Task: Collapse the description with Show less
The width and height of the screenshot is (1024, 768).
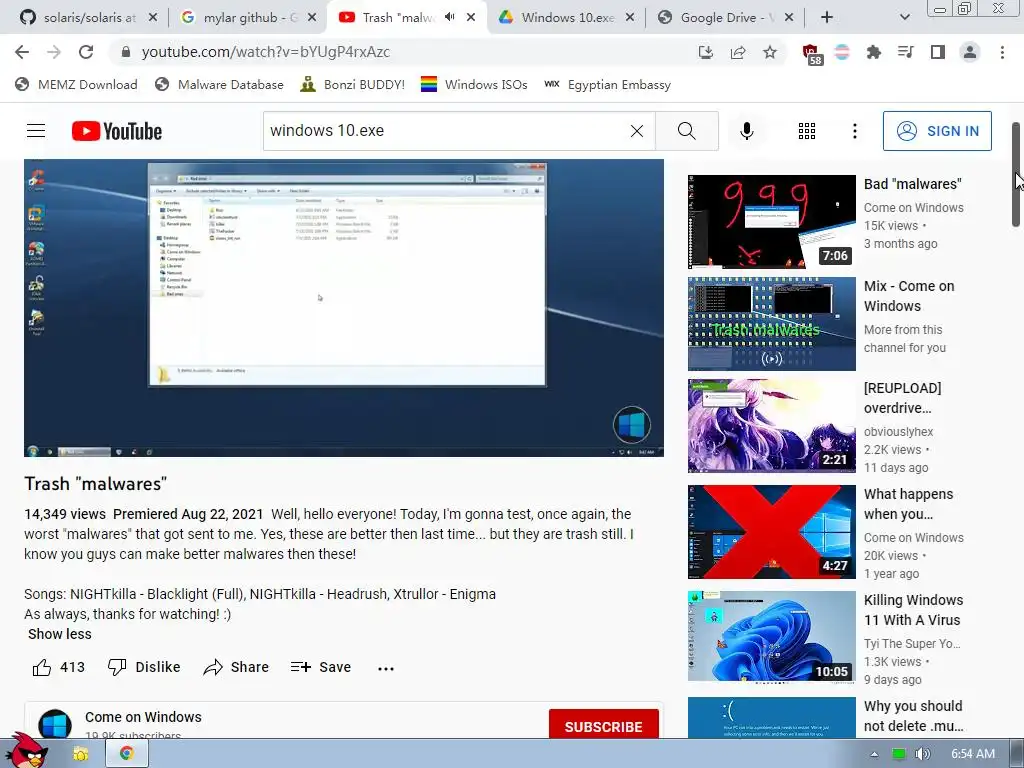Action: point(59,634)
